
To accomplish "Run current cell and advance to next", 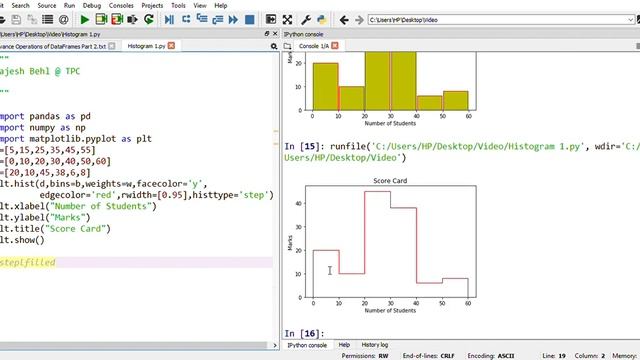I will 117,20.
